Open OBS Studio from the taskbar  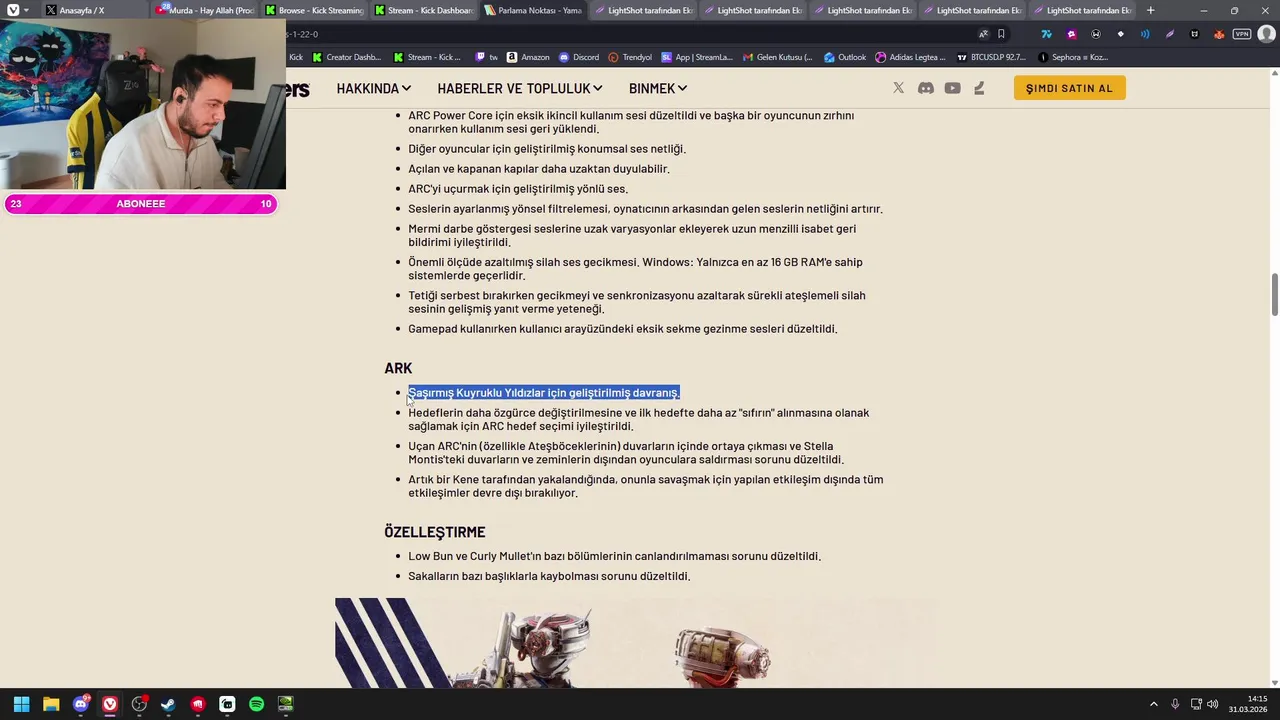[x=139, y=704]
